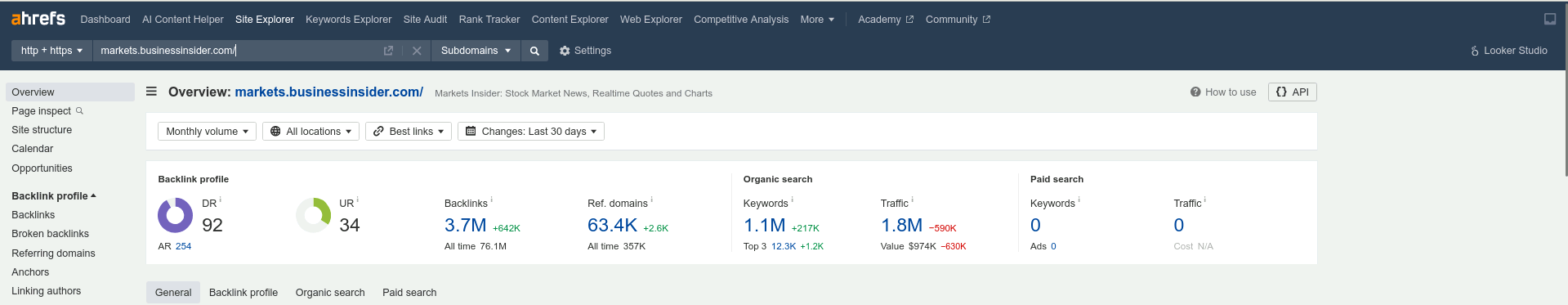Click the 3.7M backlinks value
Viewport: 1568px width, 305px height.
[465, 226]
